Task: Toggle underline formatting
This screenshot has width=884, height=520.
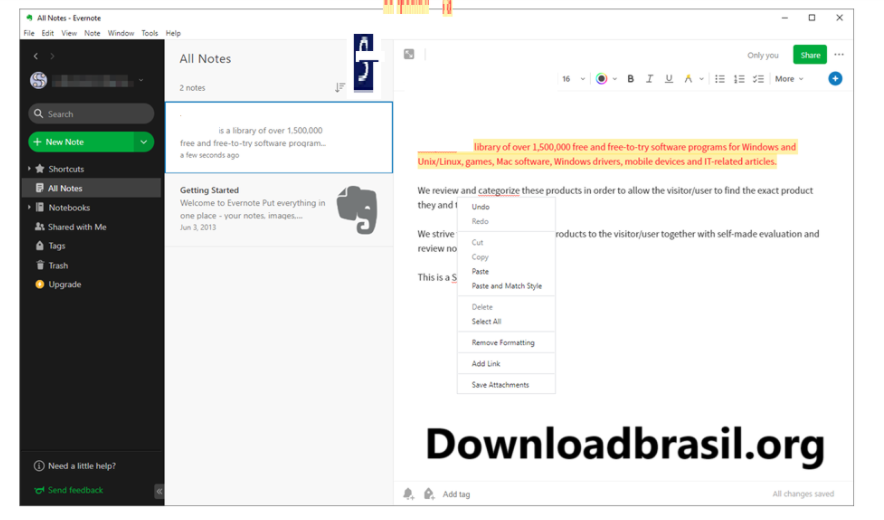Action: (669, 79)
